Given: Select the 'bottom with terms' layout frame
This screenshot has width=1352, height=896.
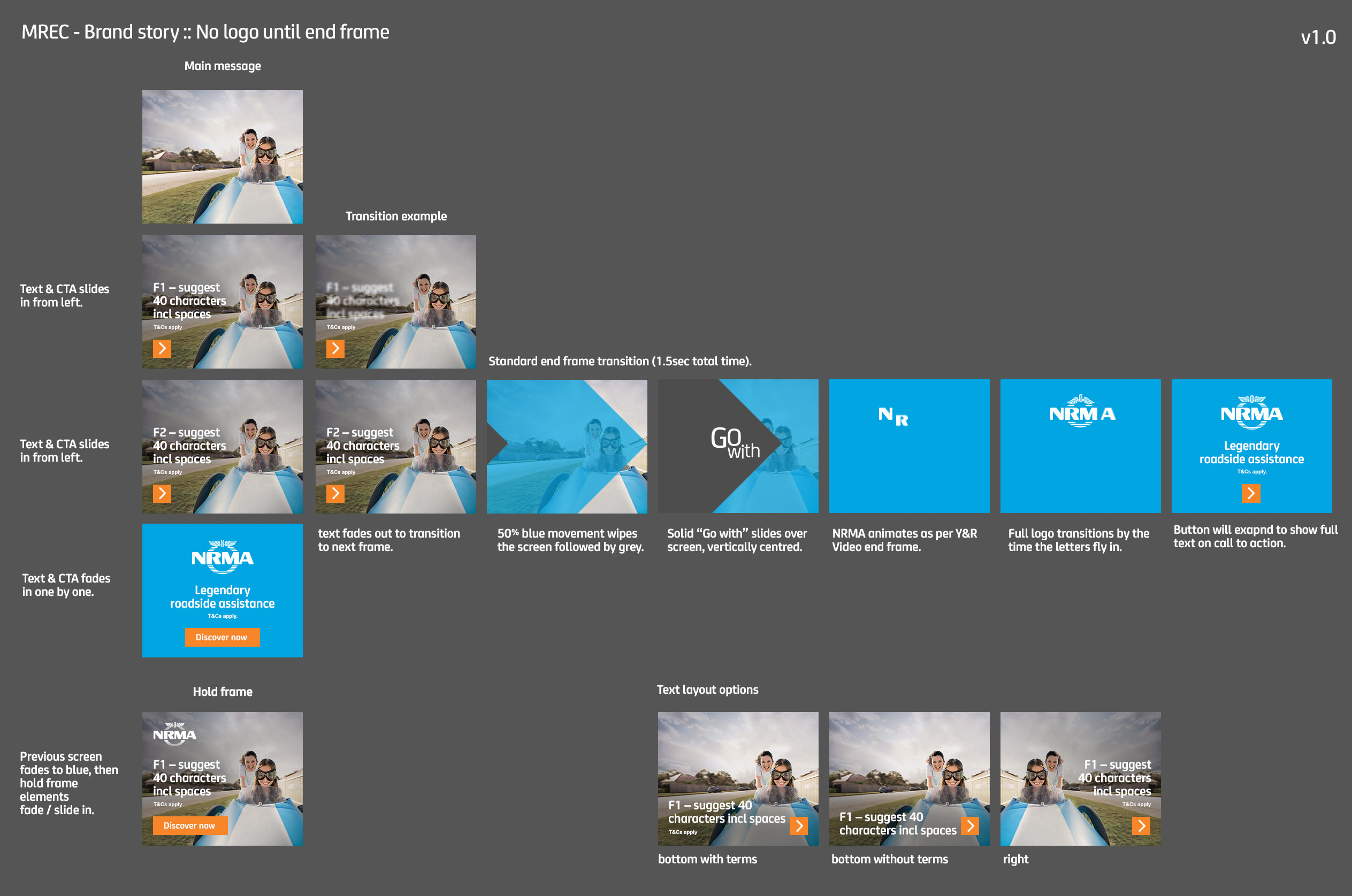Looking at the screenshot, I should pos(738,779).
